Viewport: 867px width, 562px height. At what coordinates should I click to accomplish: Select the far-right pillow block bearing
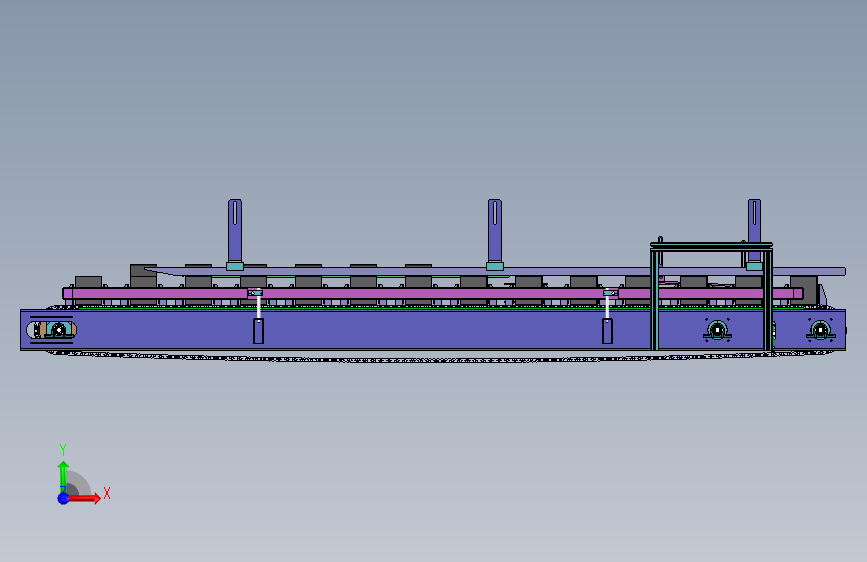click(x=821, y=330)
